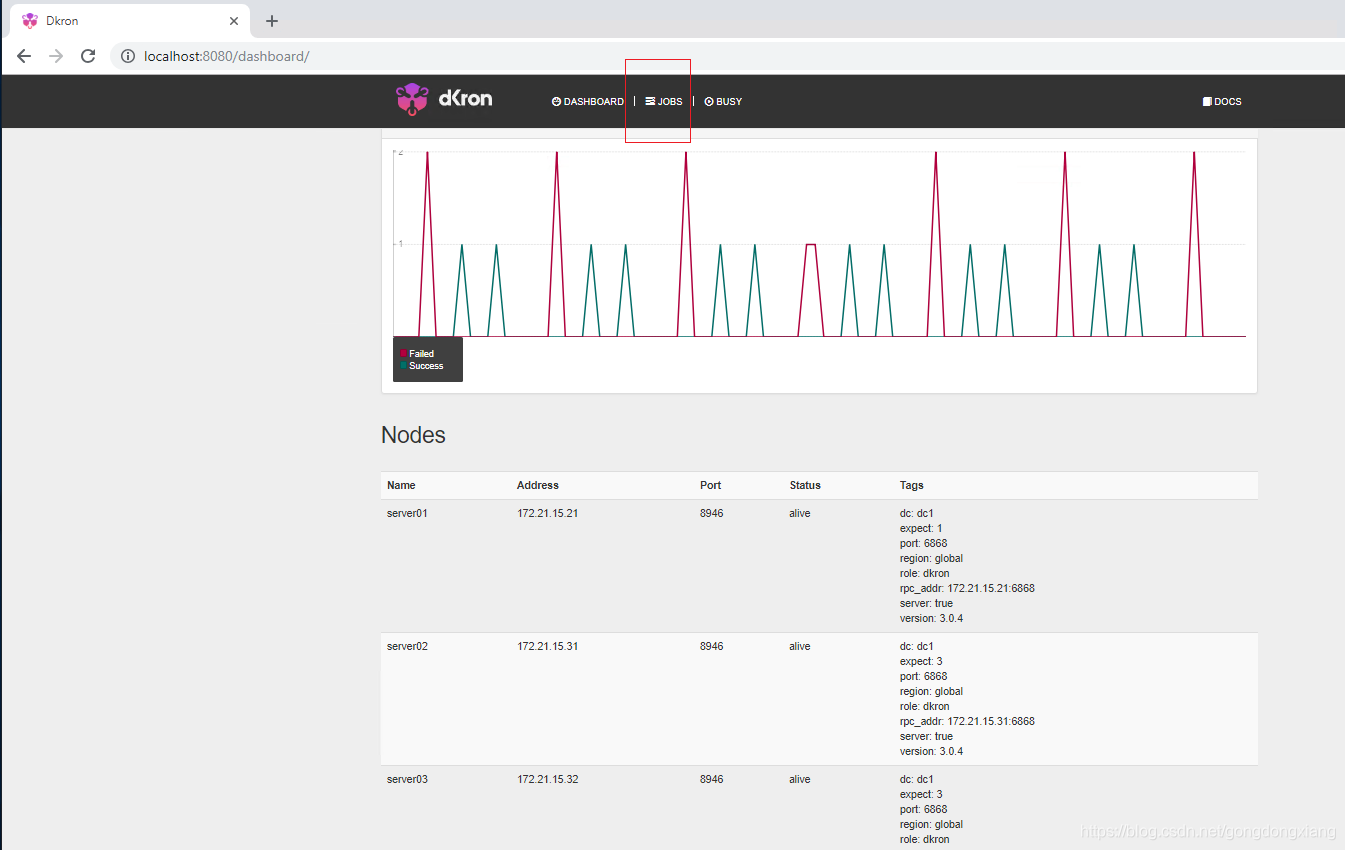Click the server01 port 8946 cell
The width and height of the screenshot is (1345, 850).
tap(712, 513)
